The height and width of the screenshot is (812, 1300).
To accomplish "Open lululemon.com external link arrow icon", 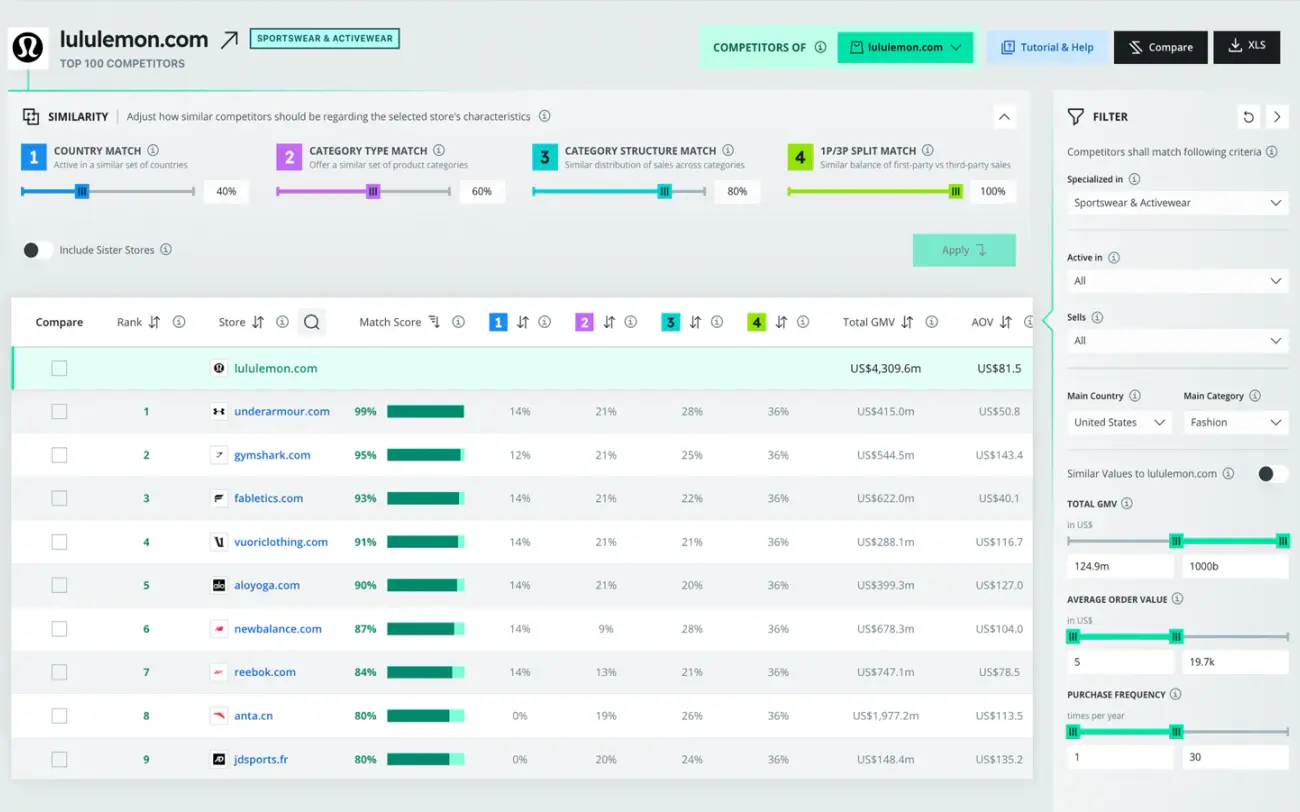I will tap(230, 40).
